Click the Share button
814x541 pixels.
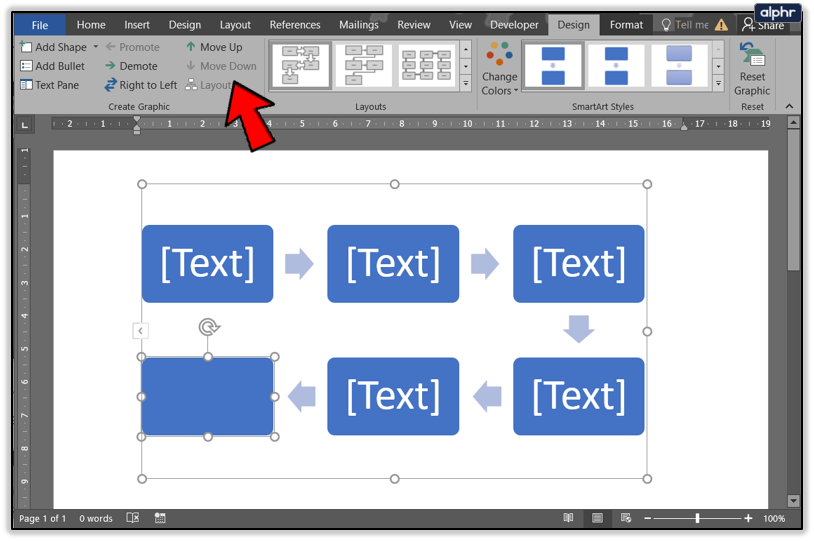coord(763,25)
